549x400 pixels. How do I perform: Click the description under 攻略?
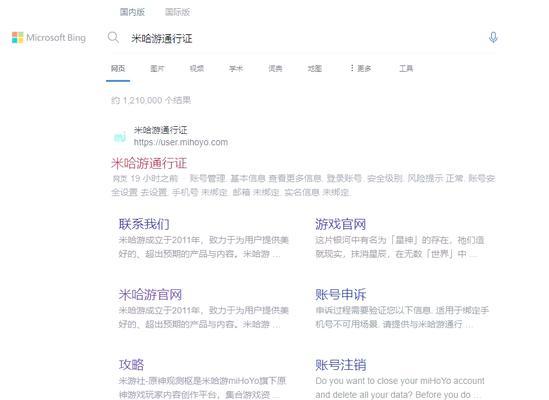202,388
